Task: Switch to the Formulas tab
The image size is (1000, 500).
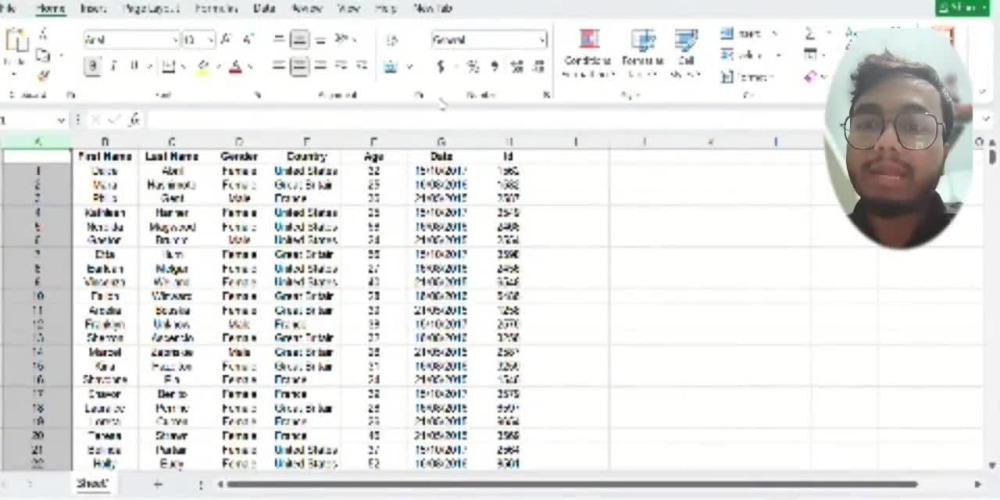Action: click(x=216, y=9)
